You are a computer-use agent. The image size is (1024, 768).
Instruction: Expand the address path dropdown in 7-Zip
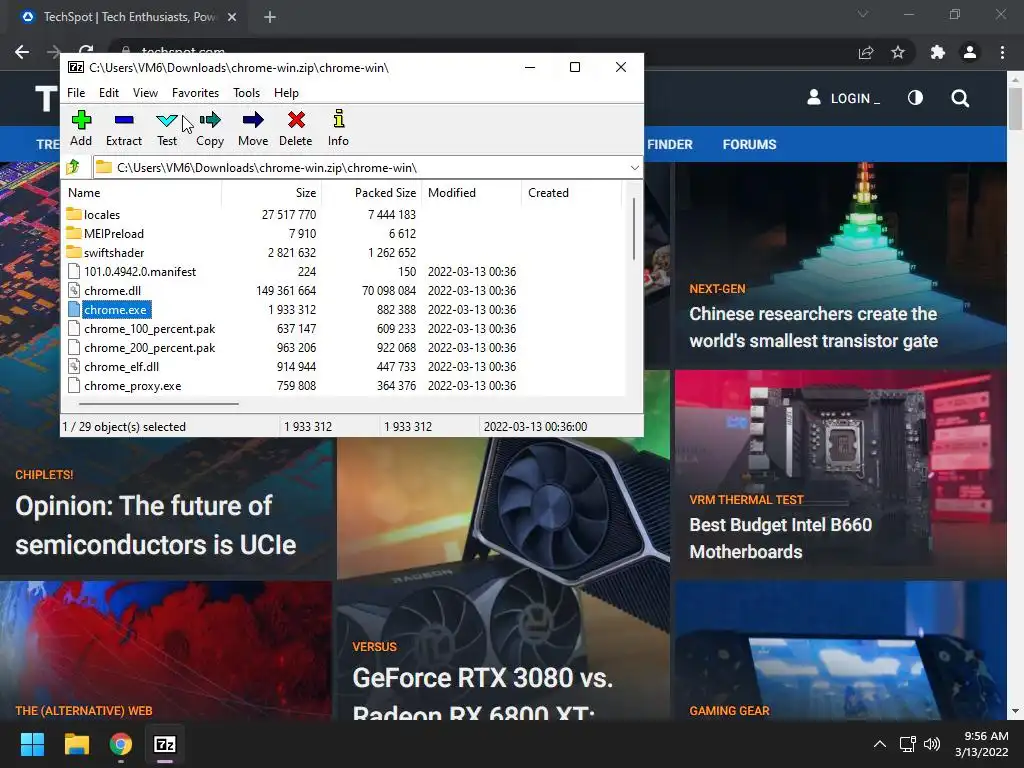pyautogui.click(x=634, y=168)
